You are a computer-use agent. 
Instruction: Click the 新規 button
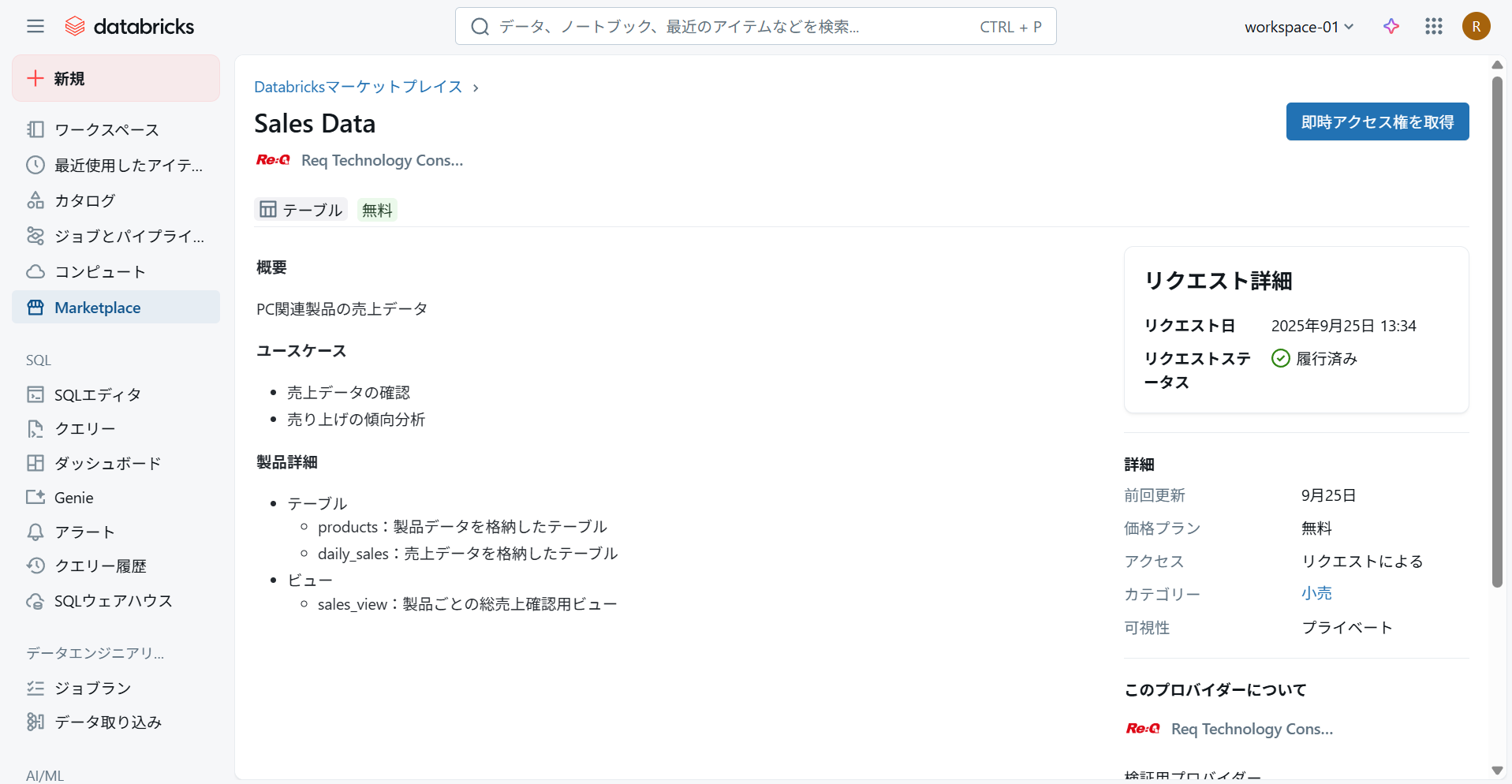pos(116,78)
